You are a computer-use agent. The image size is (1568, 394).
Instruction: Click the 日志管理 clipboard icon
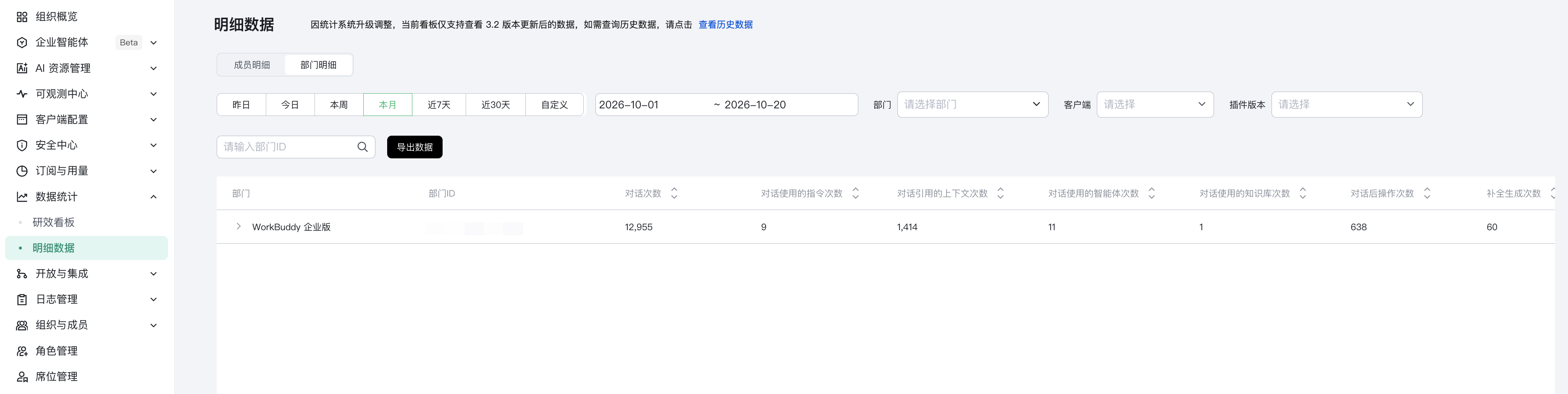tap(22, 299)
